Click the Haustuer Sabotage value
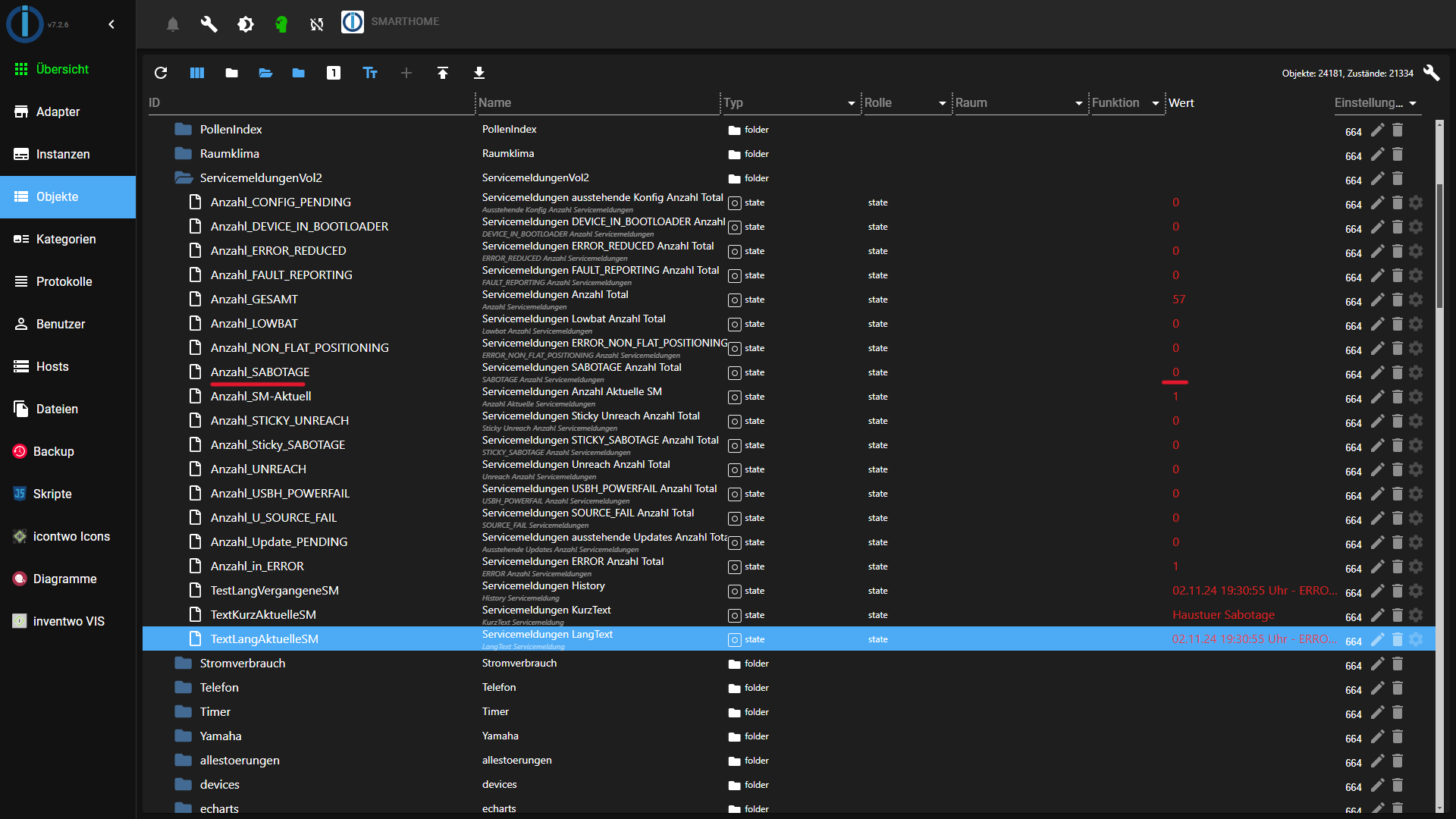The width and height of the screenshot is (1456, 819). coord(1223,615)
